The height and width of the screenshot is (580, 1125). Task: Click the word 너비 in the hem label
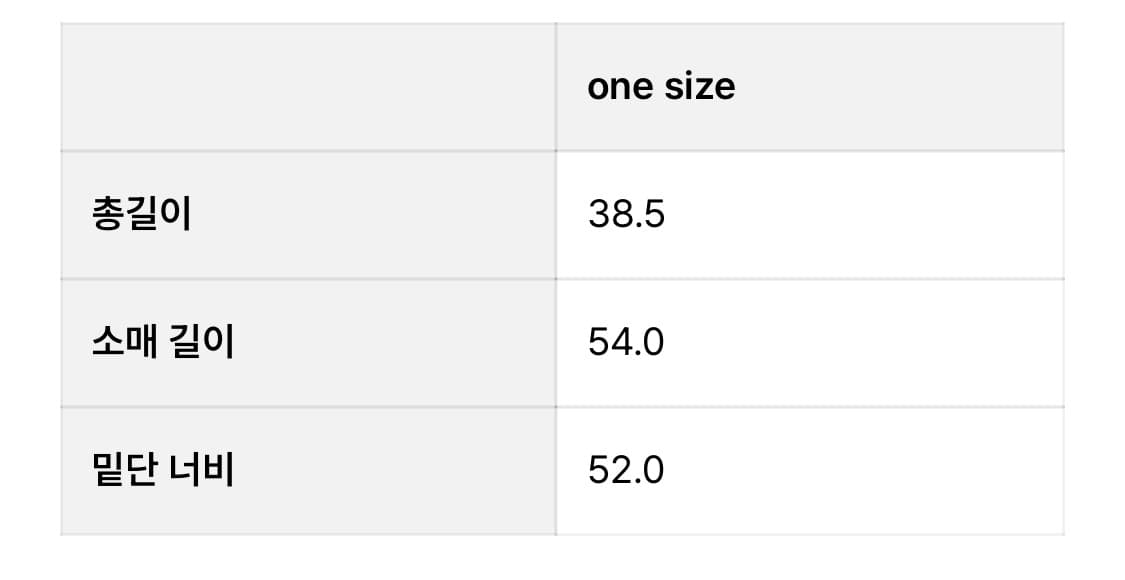[x=203, y=470]
